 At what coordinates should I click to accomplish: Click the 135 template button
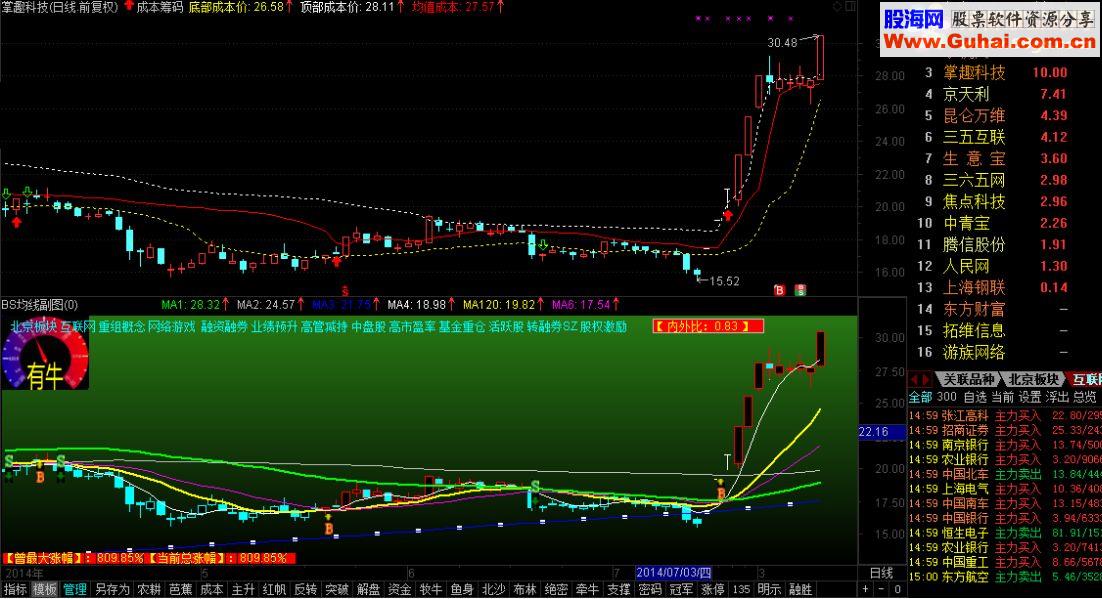pyautogui.click(x=741, y=589)
